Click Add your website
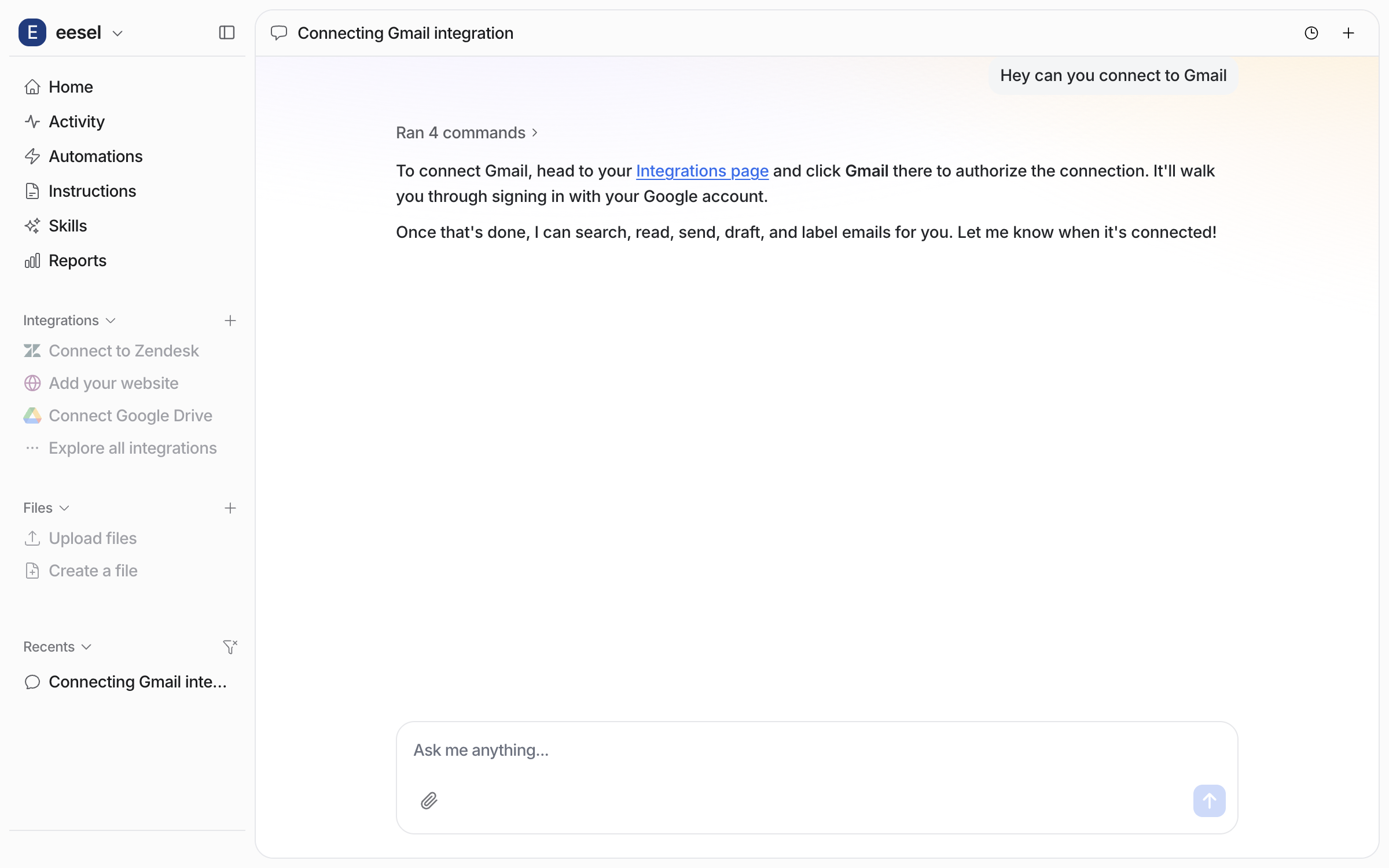Screen dimensions: 1389x868 coord(127,383)
